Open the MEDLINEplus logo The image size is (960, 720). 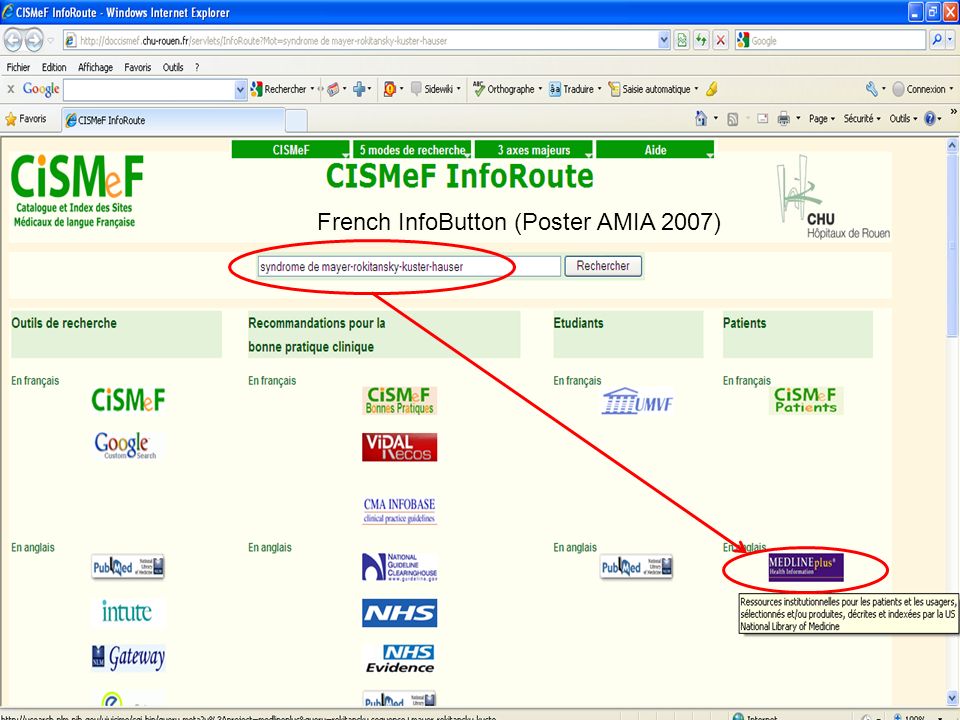[806, 568]
